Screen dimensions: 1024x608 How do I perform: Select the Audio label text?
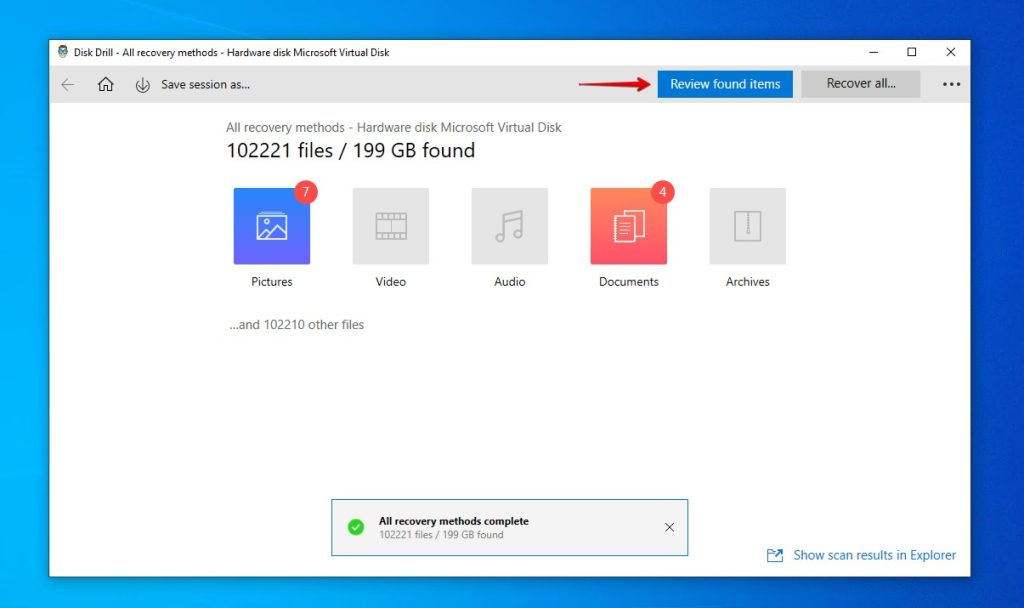(x=509, y=281)
